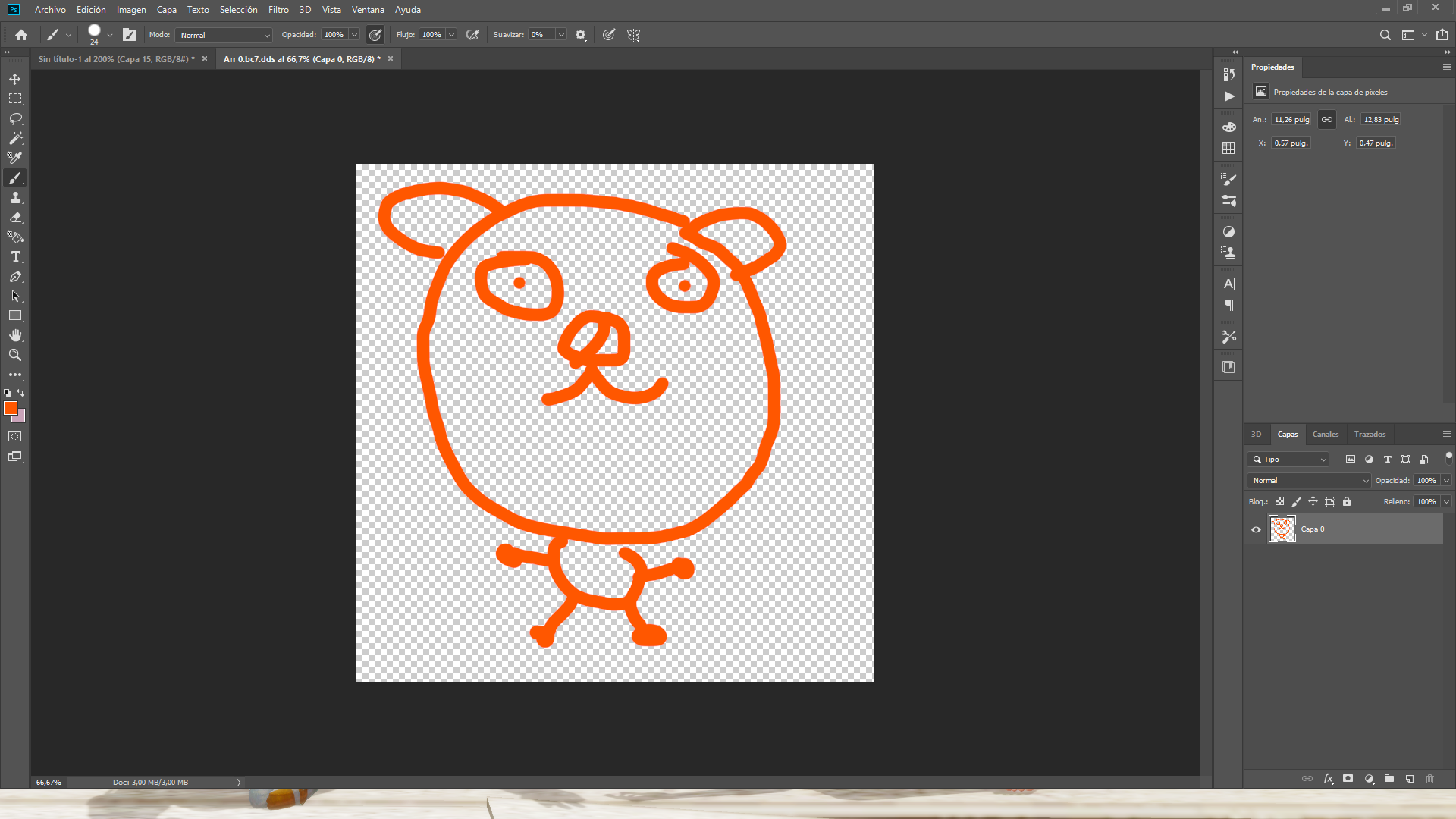Toggle link width and height proportions

[1327, 119]
